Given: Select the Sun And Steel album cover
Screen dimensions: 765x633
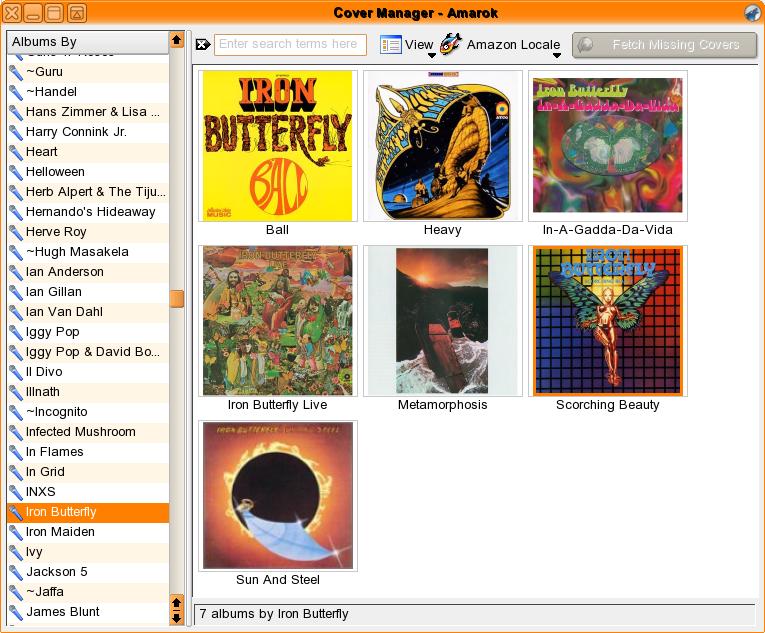Looking at the screenshot, I should [x=278, y=496].
